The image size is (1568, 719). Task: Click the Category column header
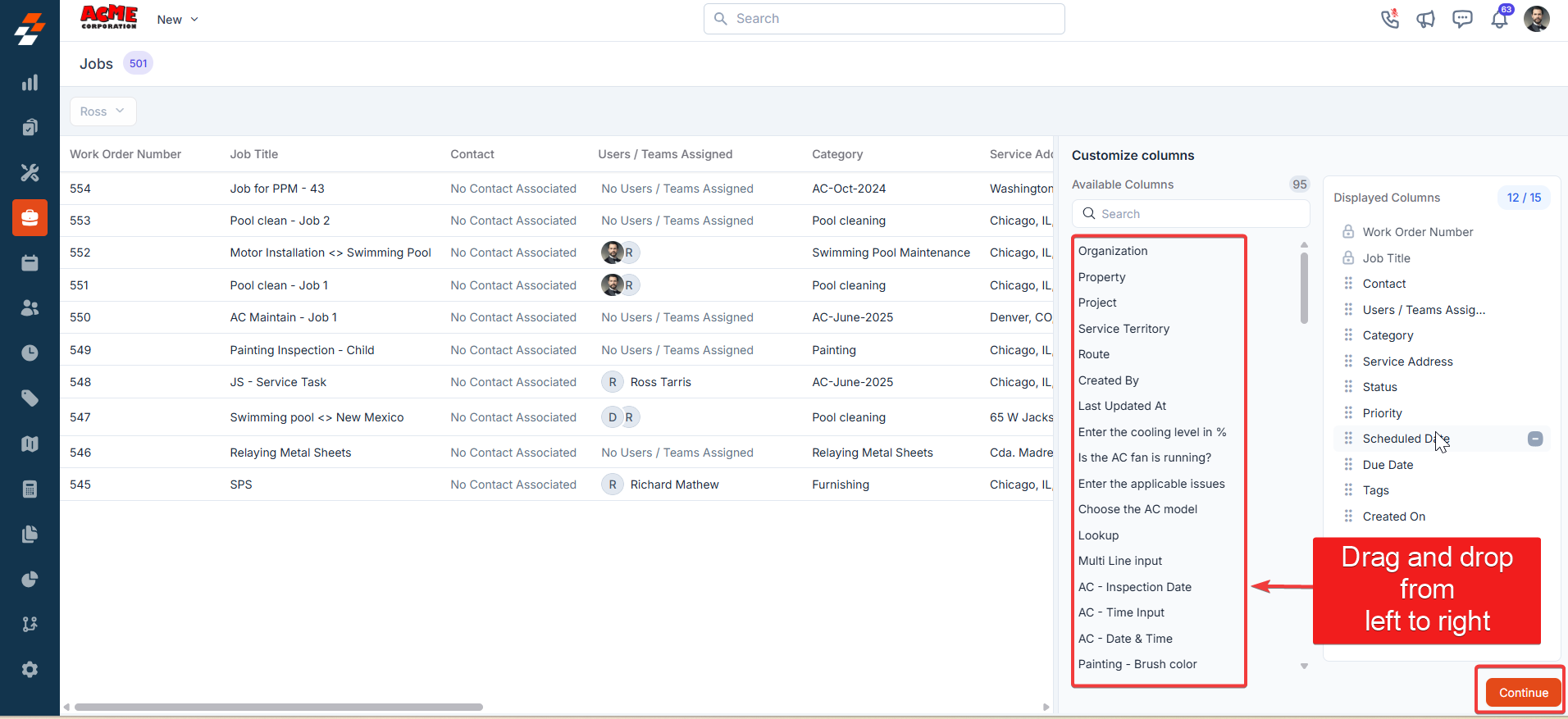click(837, 154)
